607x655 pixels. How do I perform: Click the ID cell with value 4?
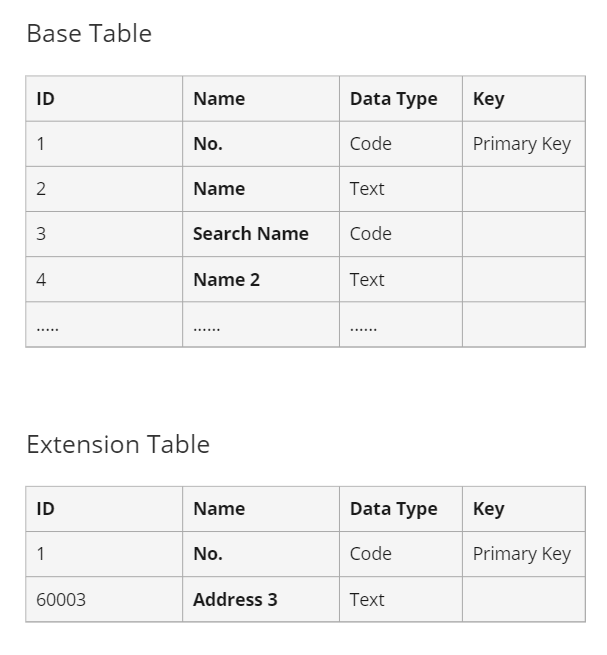point(41,280)
